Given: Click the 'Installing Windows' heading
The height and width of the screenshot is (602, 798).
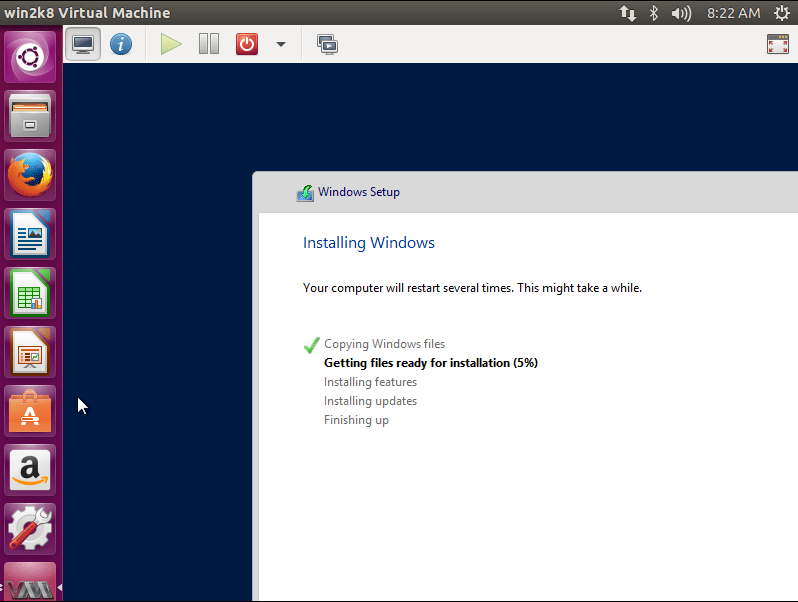Looking at the screenshot, I should pos(368,243).
